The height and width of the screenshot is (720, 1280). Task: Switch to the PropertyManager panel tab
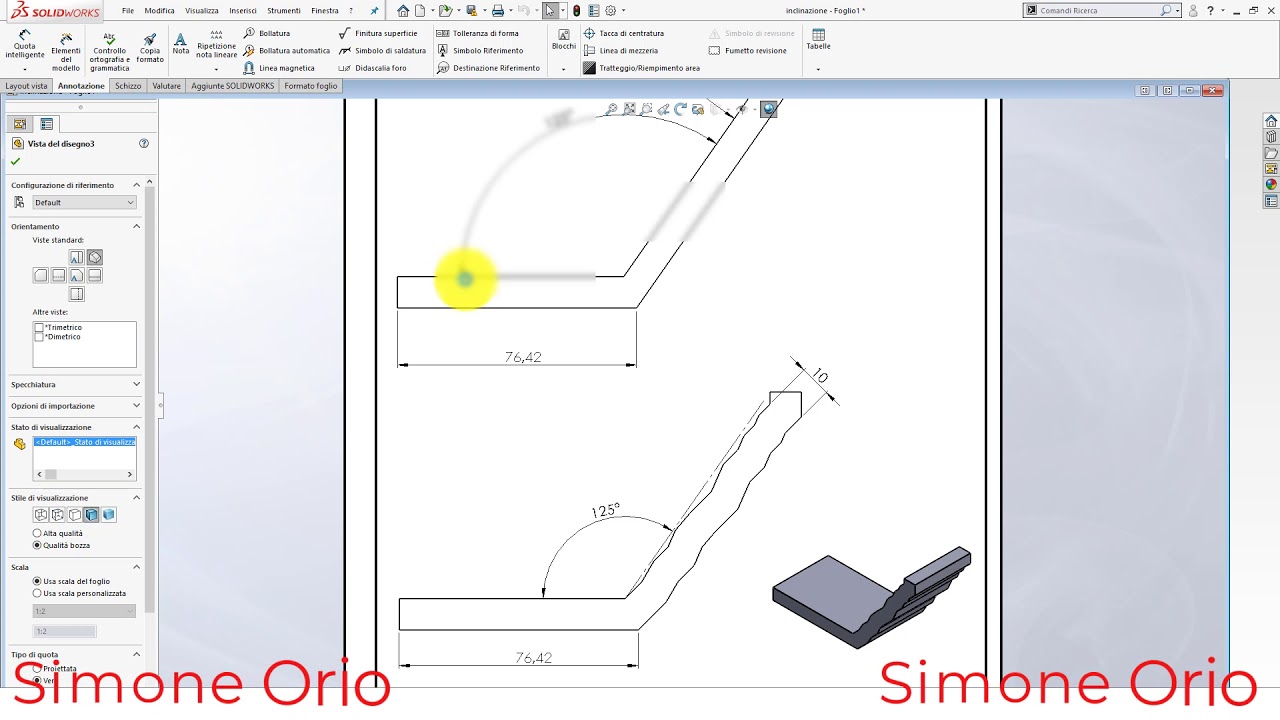tap(46, 124)
